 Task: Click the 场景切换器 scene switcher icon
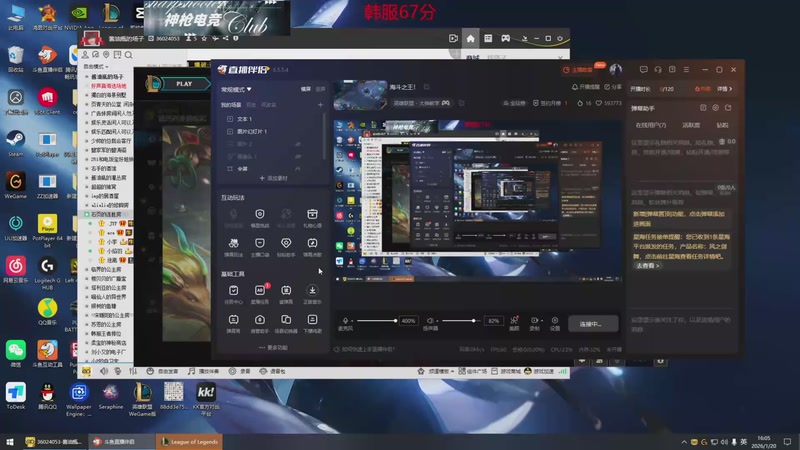click(286, 319)
